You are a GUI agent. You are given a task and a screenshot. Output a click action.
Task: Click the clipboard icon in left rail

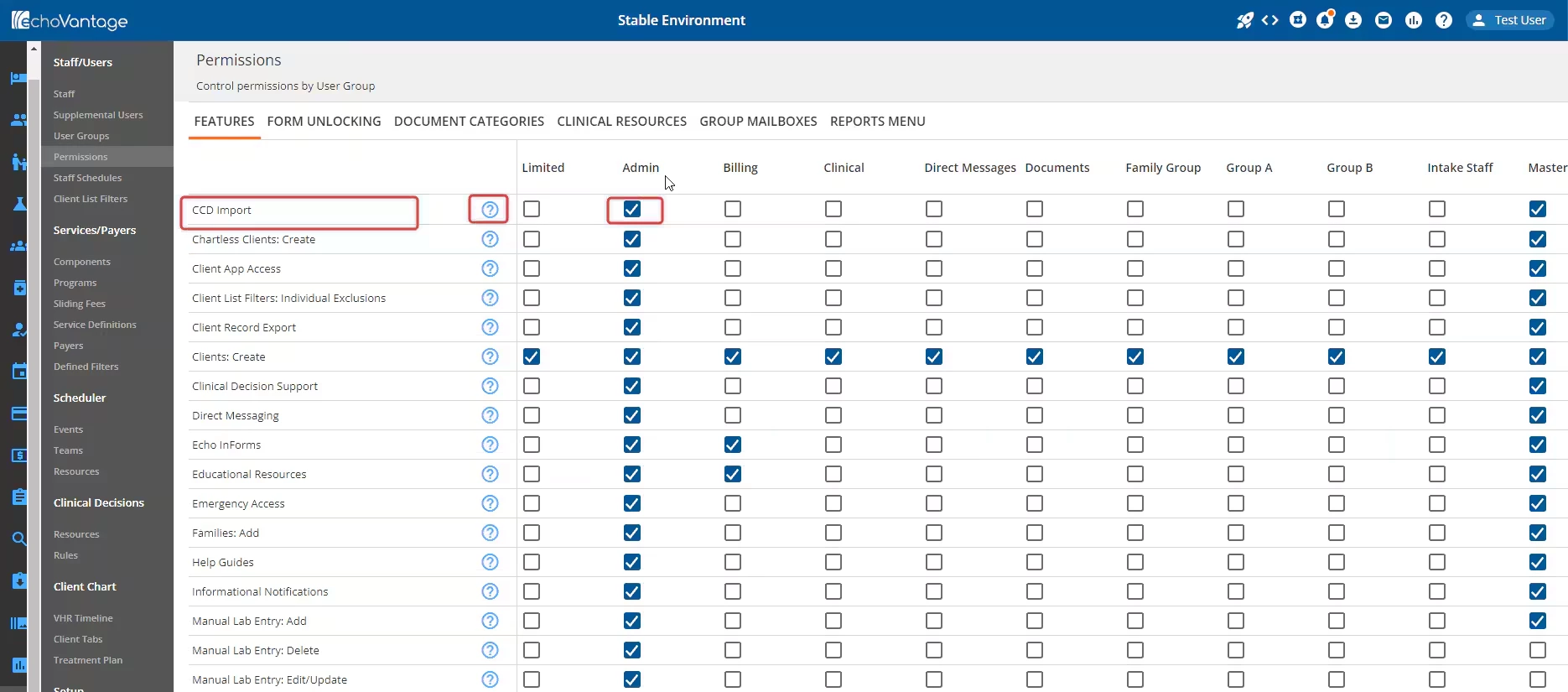tap(18, 497)
